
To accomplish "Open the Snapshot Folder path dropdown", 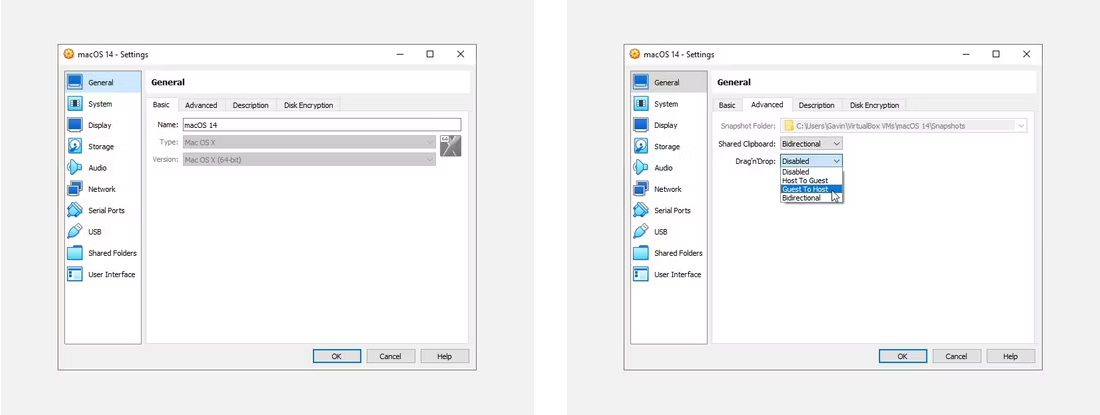I will [904, 126].
